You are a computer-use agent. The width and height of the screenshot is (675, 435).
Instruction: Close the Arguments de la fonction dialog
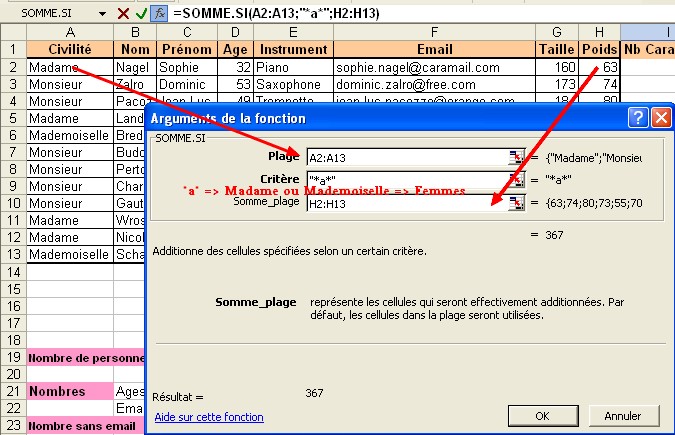(x=660, y=118)
